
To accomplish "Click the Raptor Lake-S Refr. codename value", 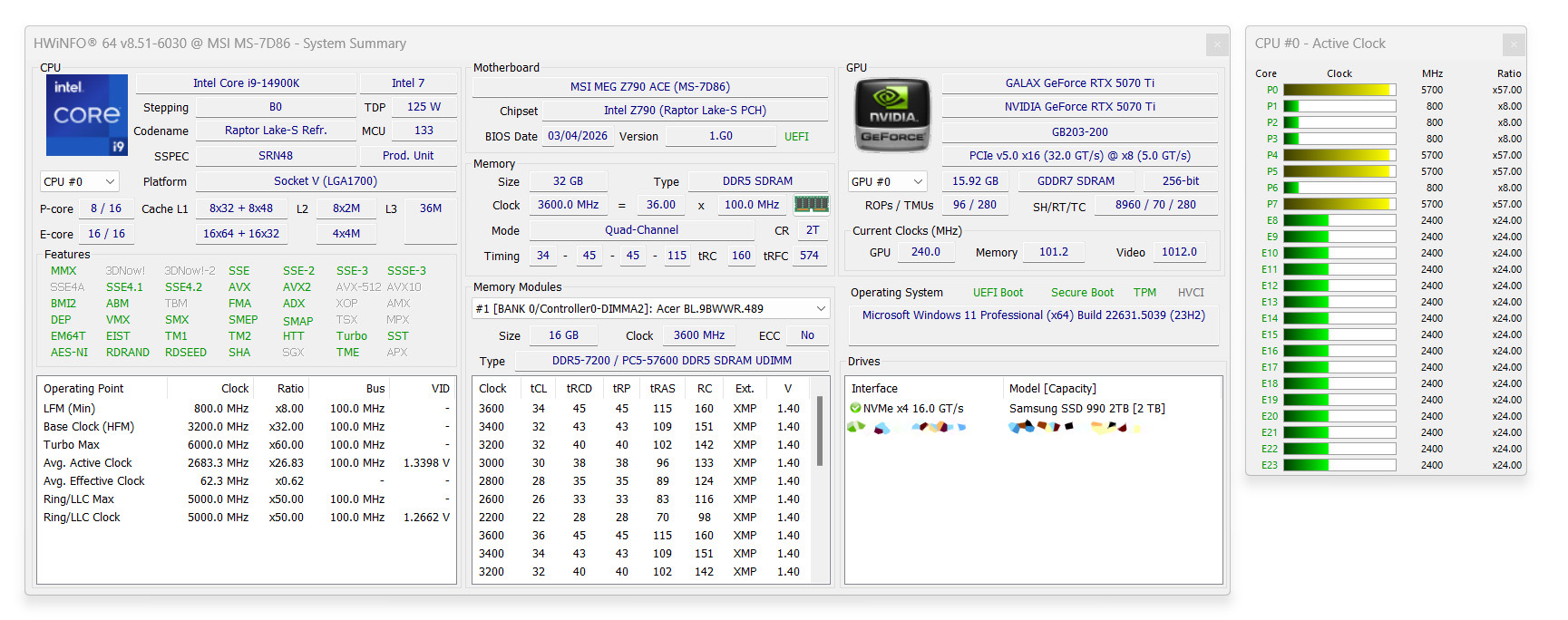I will pyautogui.click(x=276, y=131).
